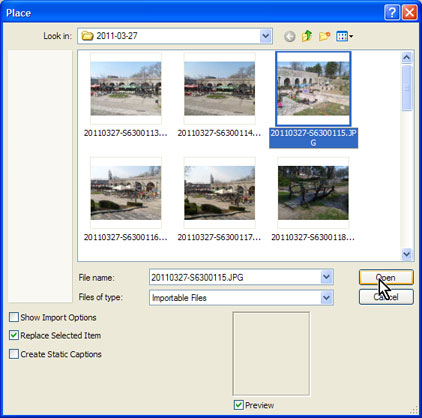Disable the Preview checkbox
Screen dimensions: 422x418
pyautogui.click(x=238, y=405)
